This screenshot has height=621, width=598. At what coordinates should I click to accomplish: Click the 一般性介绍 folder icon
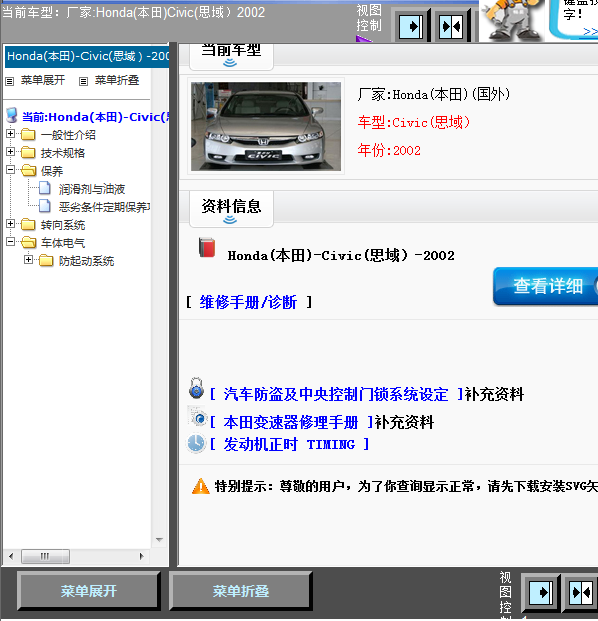tap(28, 135)
